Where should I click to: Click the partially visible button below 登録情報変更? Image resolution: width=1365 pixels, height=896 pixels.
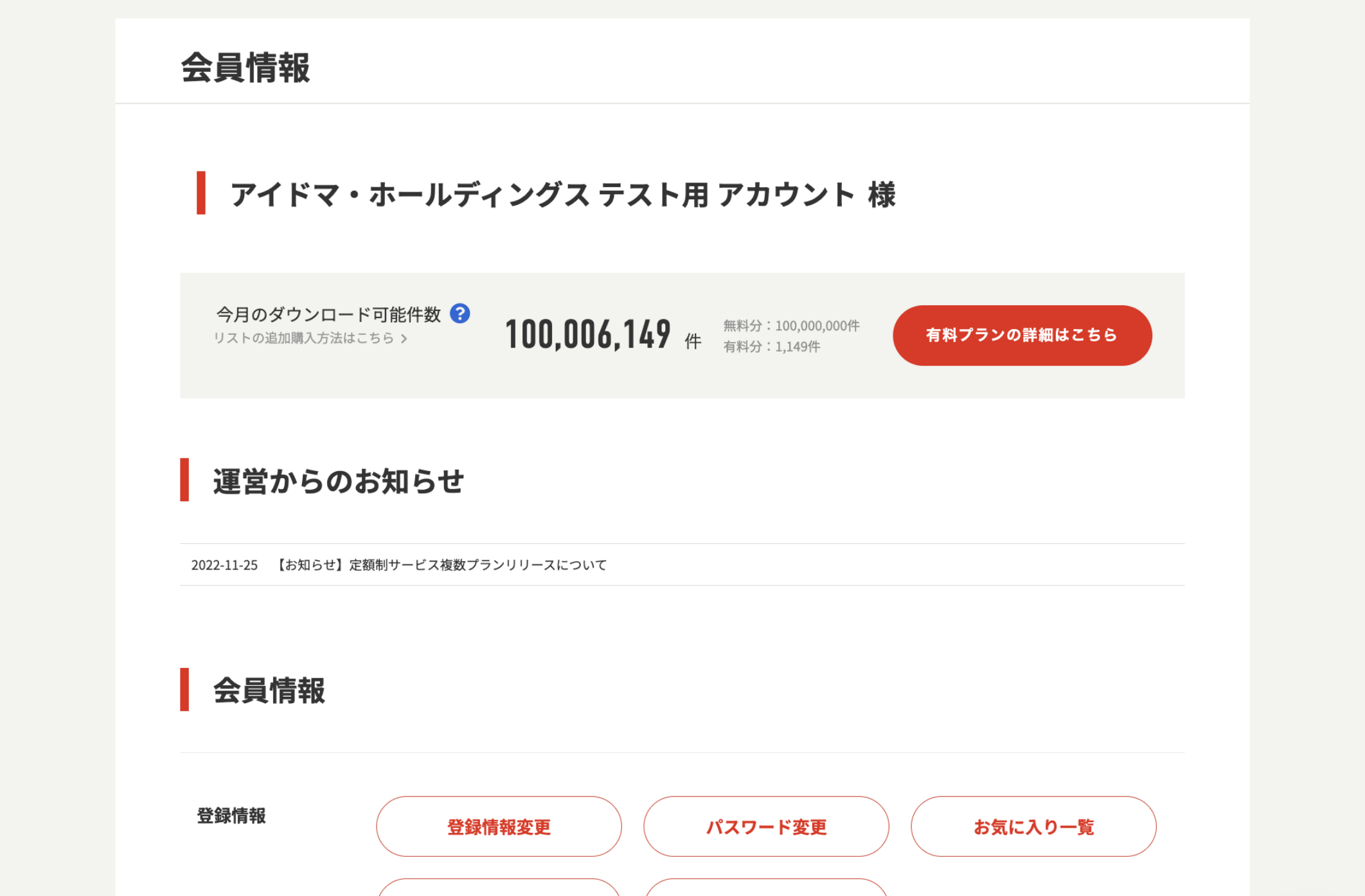point(499,888)
